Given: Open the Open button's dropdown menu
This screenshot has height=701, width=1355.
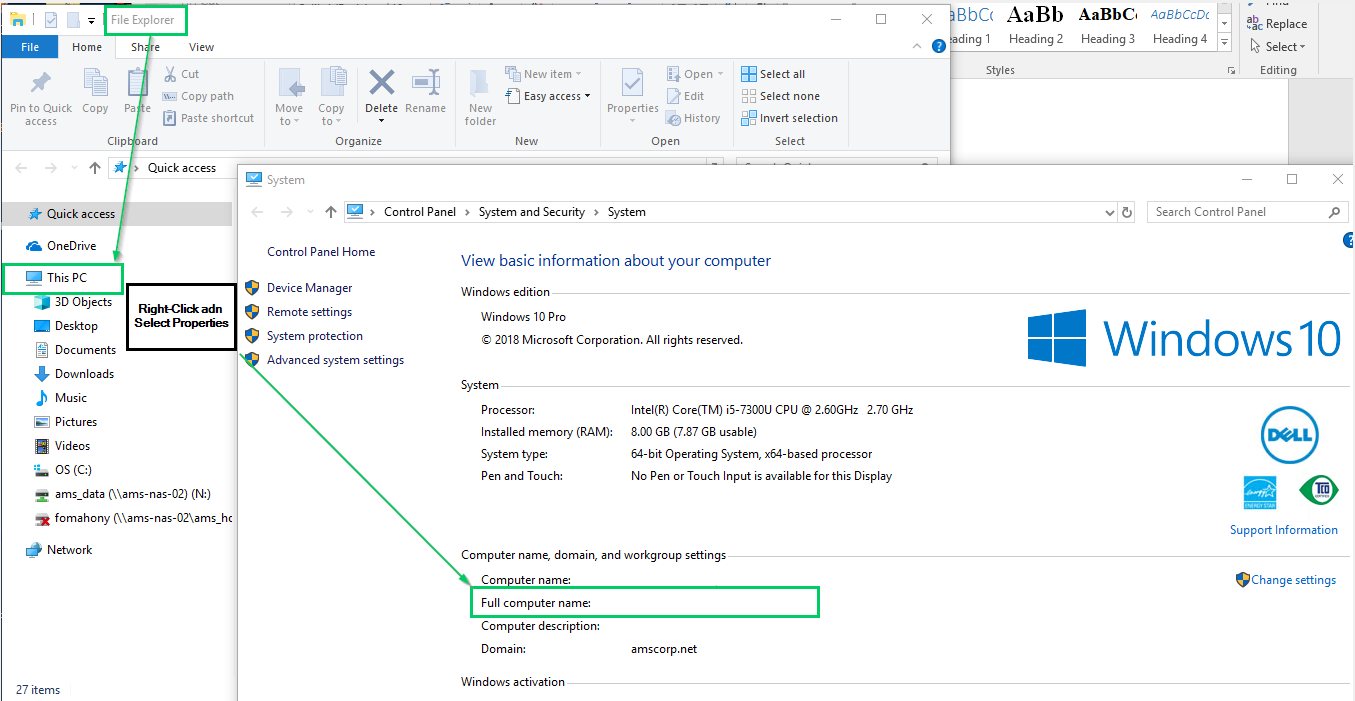Looking at the screenshot, I should click(x=720, y=74).
